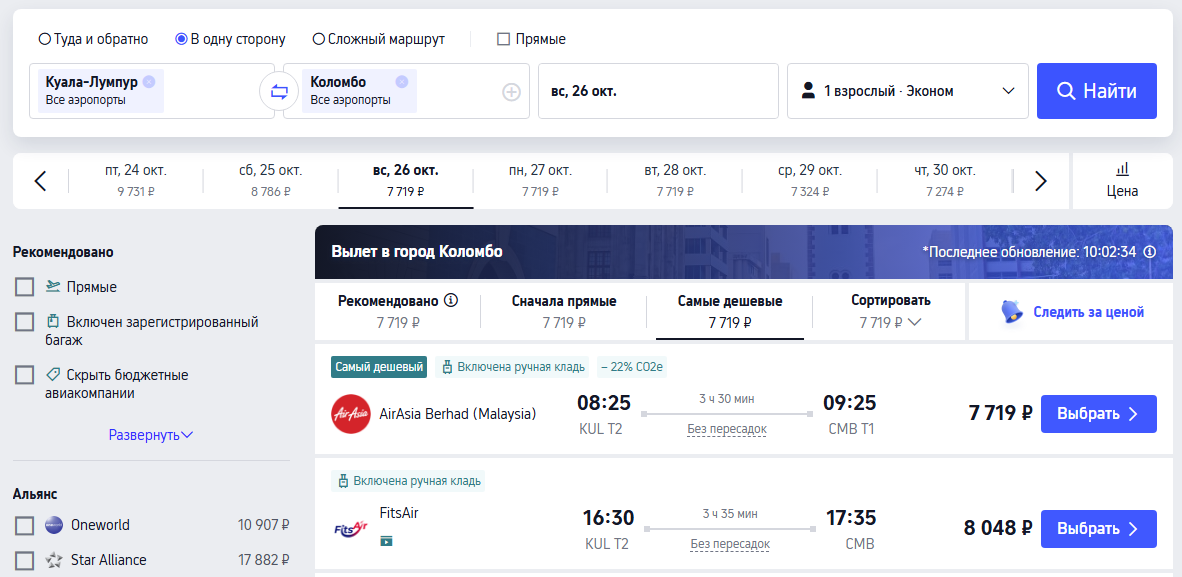Screen dimensions: 1182x577
Task: Show next dates with right arrow
Action: pos(1040,181)
